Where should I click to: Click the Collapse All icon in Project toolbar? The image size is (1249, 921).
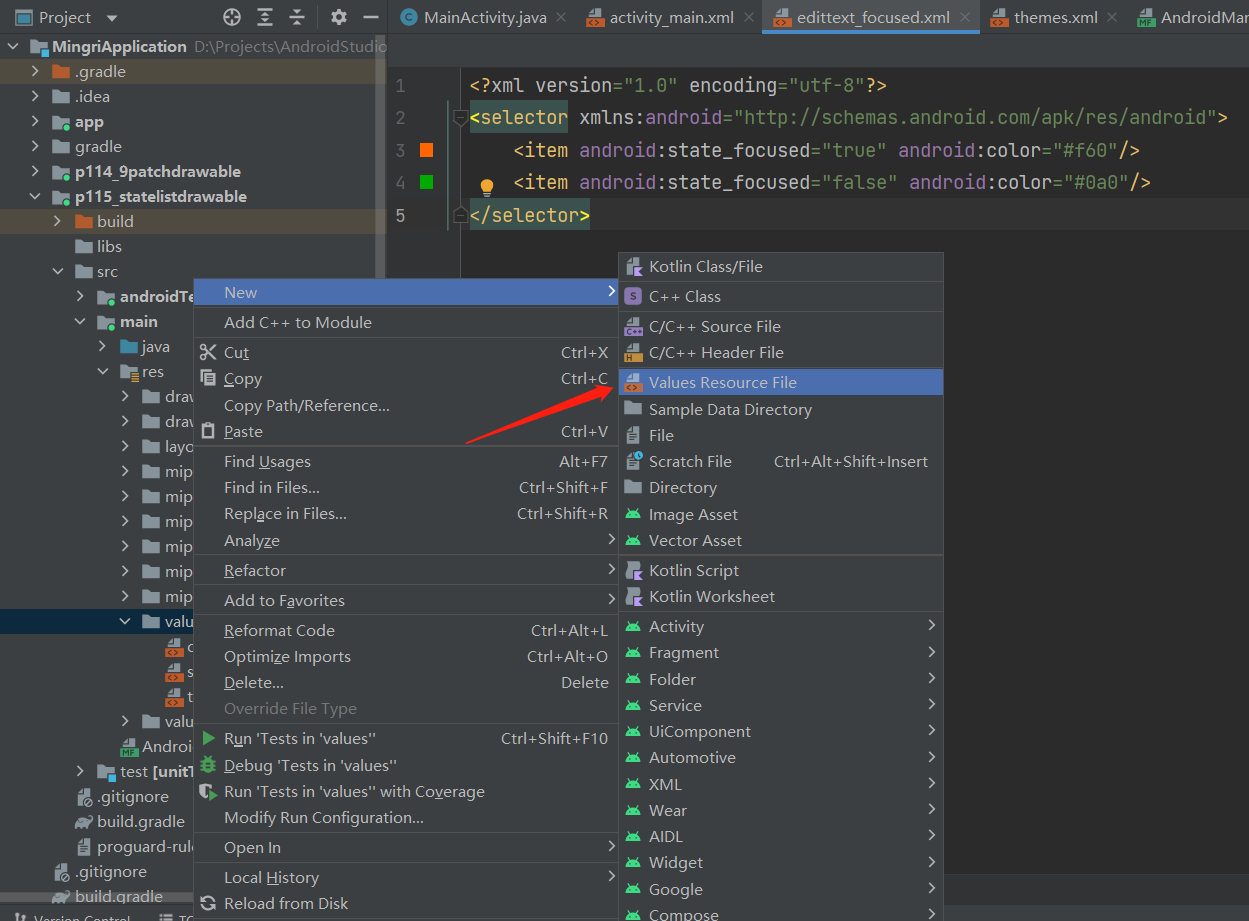pyautogui.click(x=297, y=17)
